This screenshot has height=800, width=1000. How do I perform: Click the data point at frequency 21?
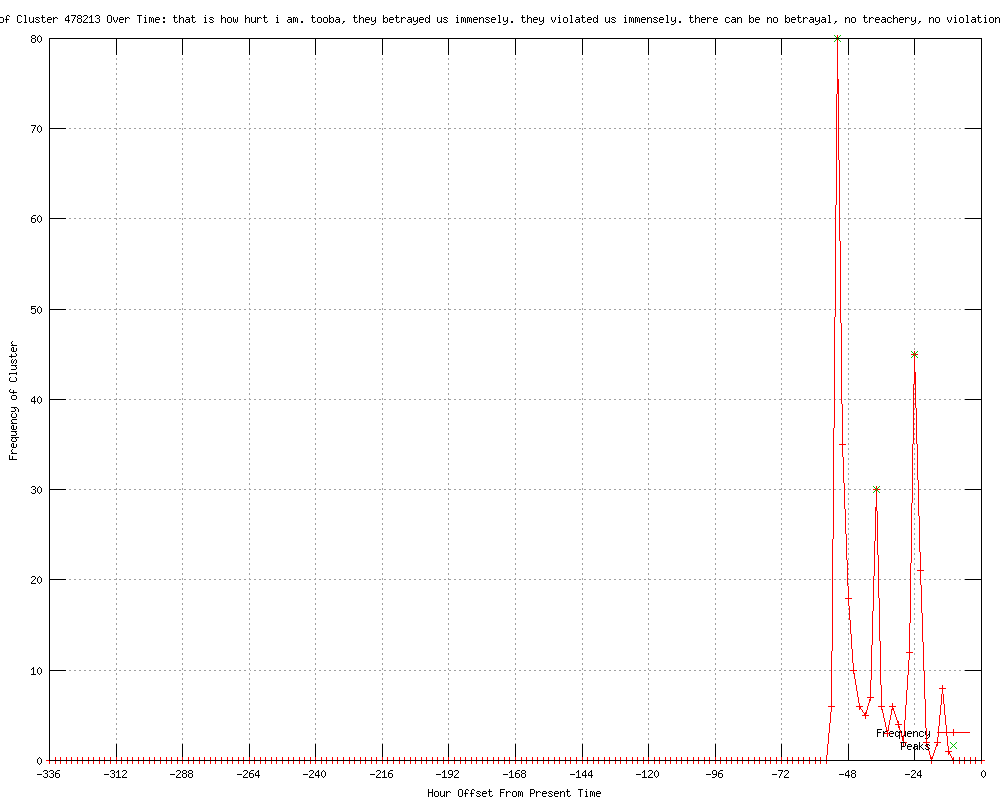click(920, 571)
